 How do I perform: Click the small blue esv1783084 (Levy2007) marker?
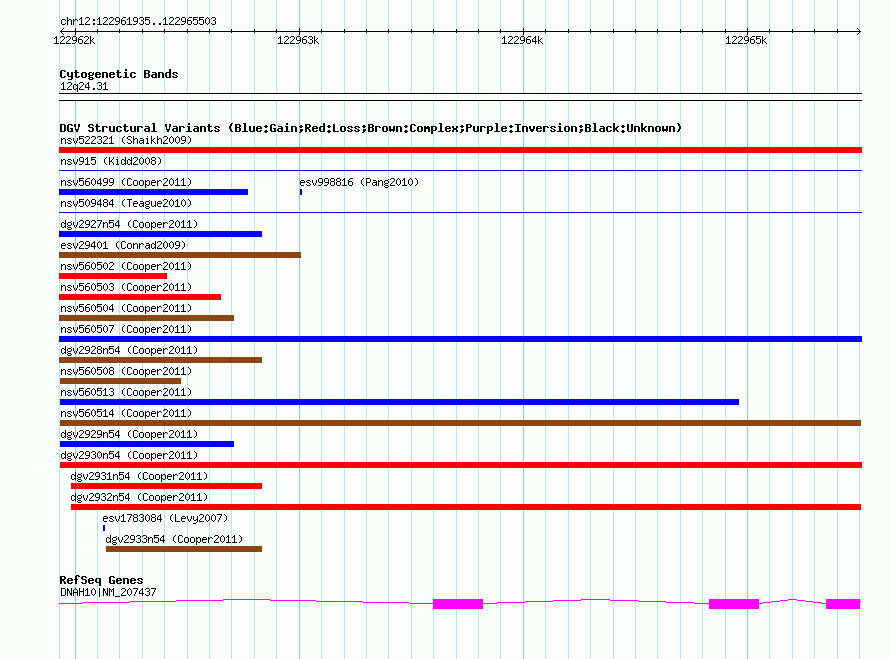pyautogui.click(x=104, y=528)
